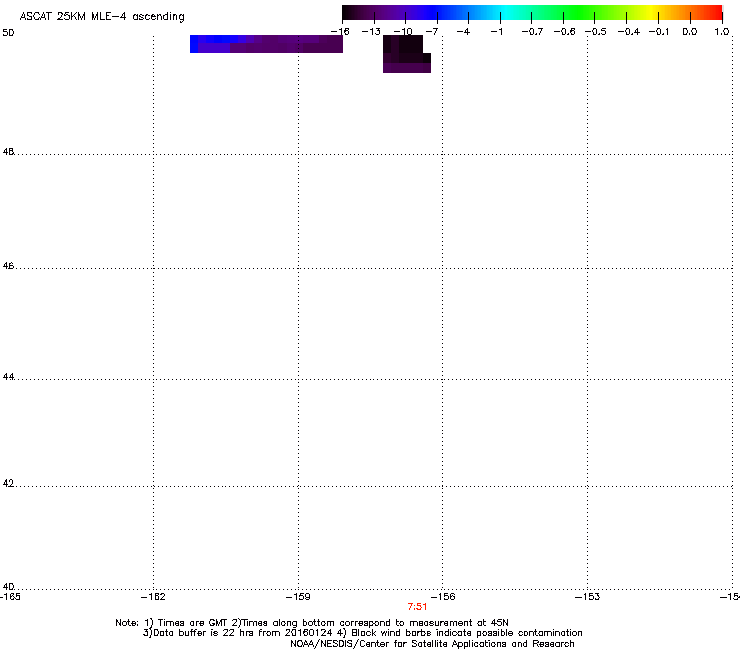Click longitude label -153

point(588,597)
